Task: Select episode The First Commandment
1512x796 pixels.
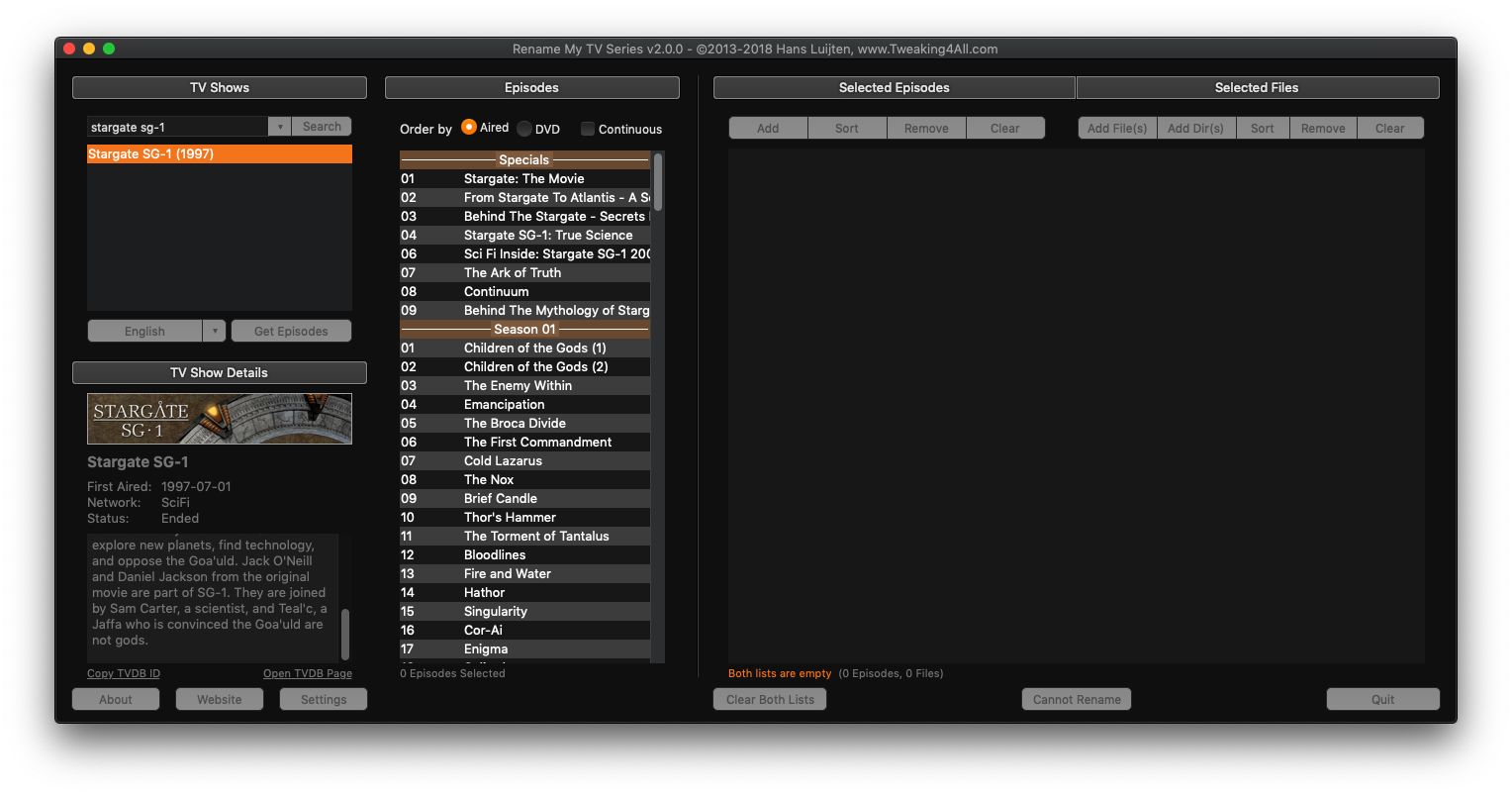Action: [x=524, y=442]
